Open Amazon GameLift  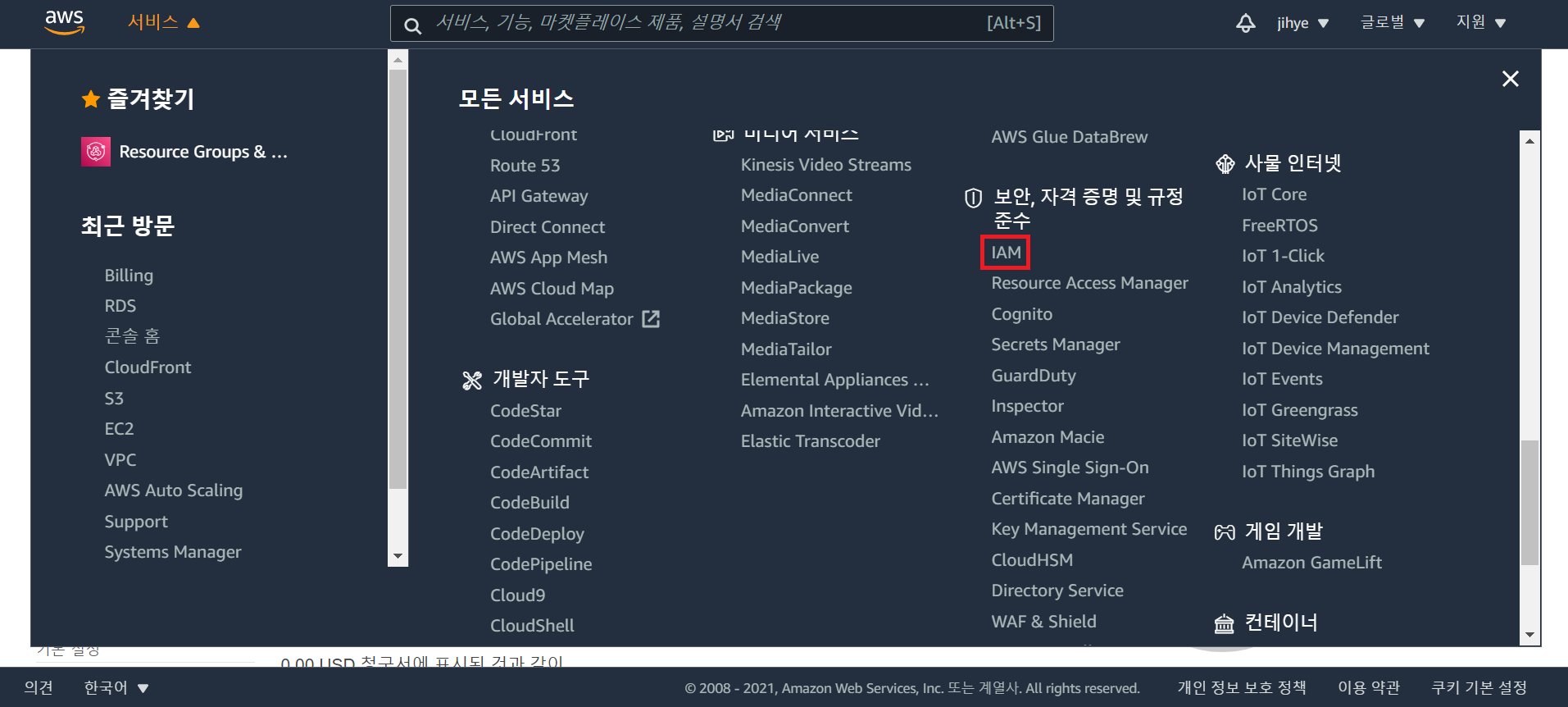pyautogui.click(x=1311, y=563)
